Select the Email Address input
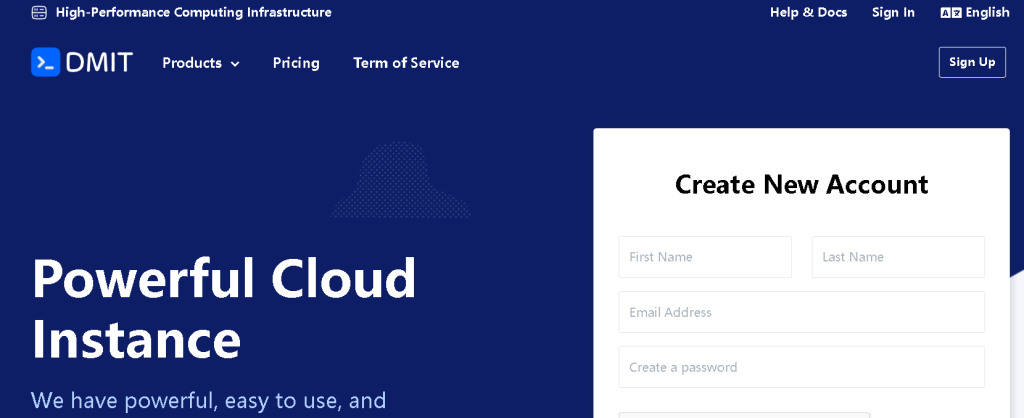Viewport: 1024px width, 418px height. (801, 312)
